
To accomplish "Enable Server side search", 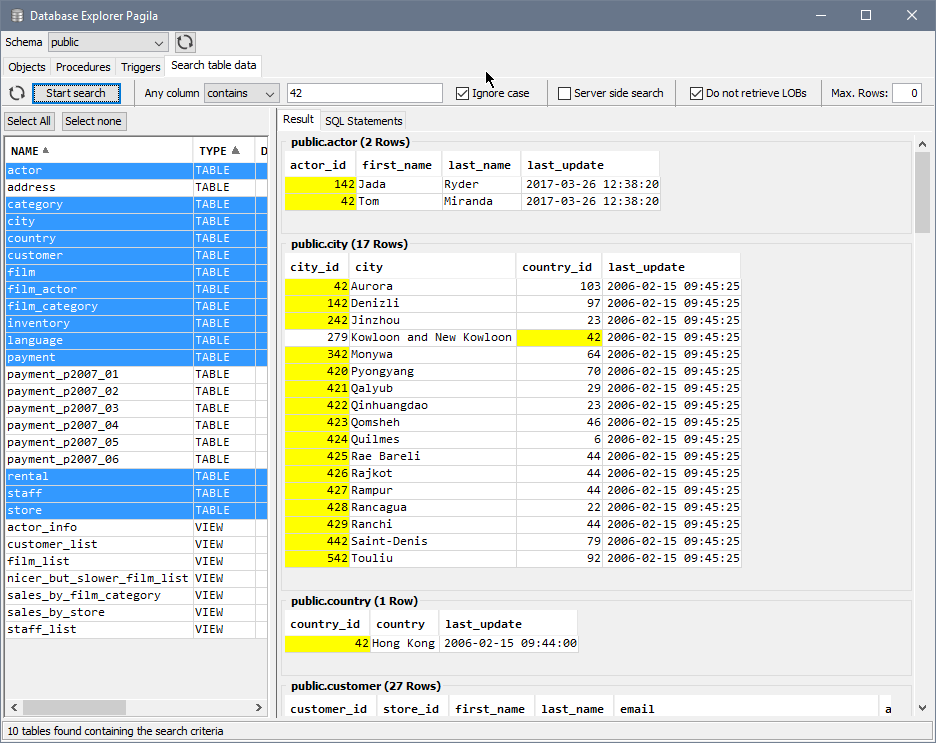I will point(566,92).
